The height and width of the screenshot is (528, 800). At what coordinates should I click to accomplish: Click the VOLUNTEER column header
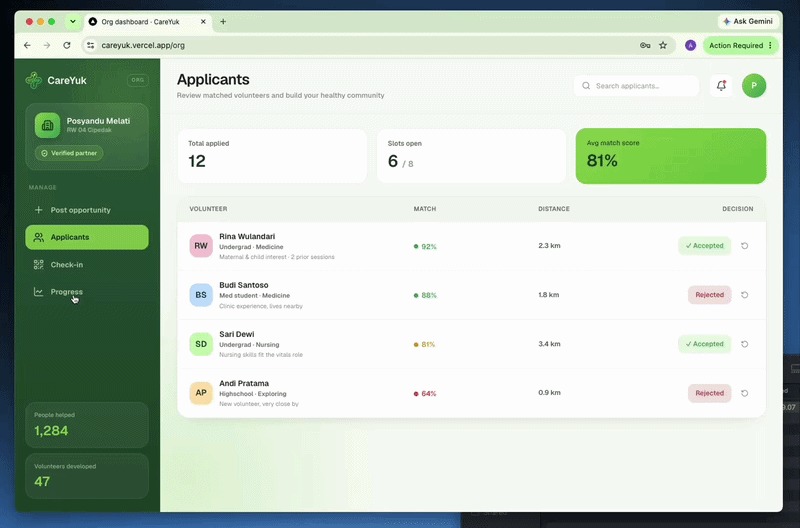(x=208, y=209)
